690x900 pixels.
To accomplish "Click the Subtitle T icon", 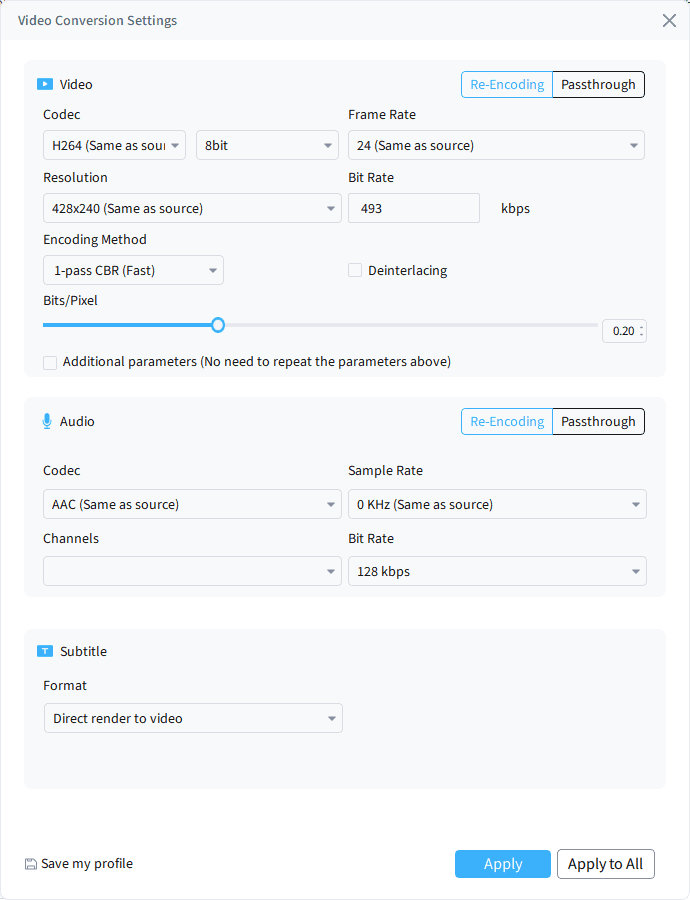I will [x=46, y=651].
